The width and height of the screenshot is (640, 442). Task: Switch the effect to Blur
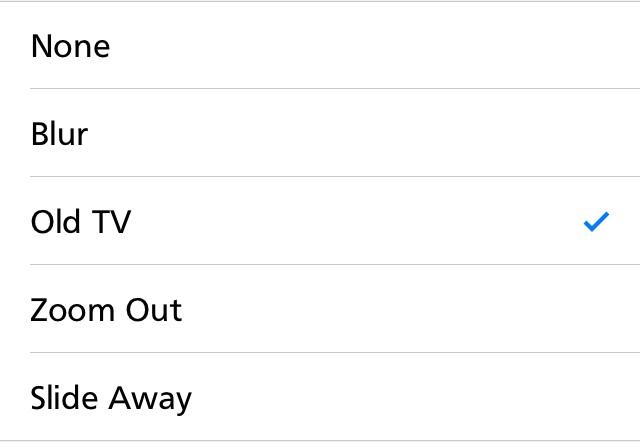click(320, 133)
